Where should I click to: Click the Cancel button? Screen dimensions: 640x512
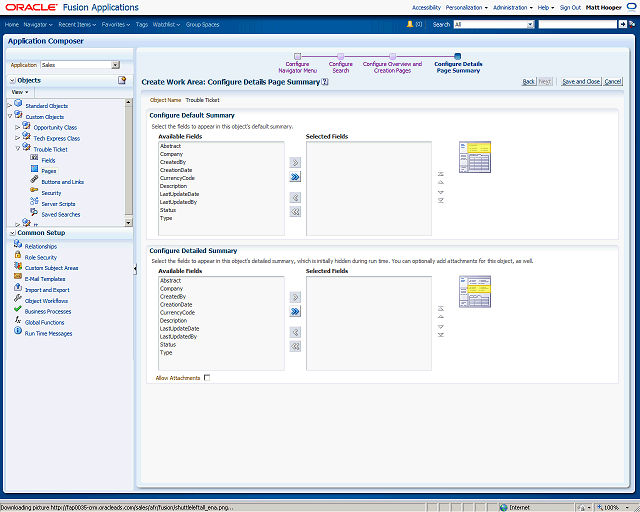pyautogui.click(x=613, y=82)
